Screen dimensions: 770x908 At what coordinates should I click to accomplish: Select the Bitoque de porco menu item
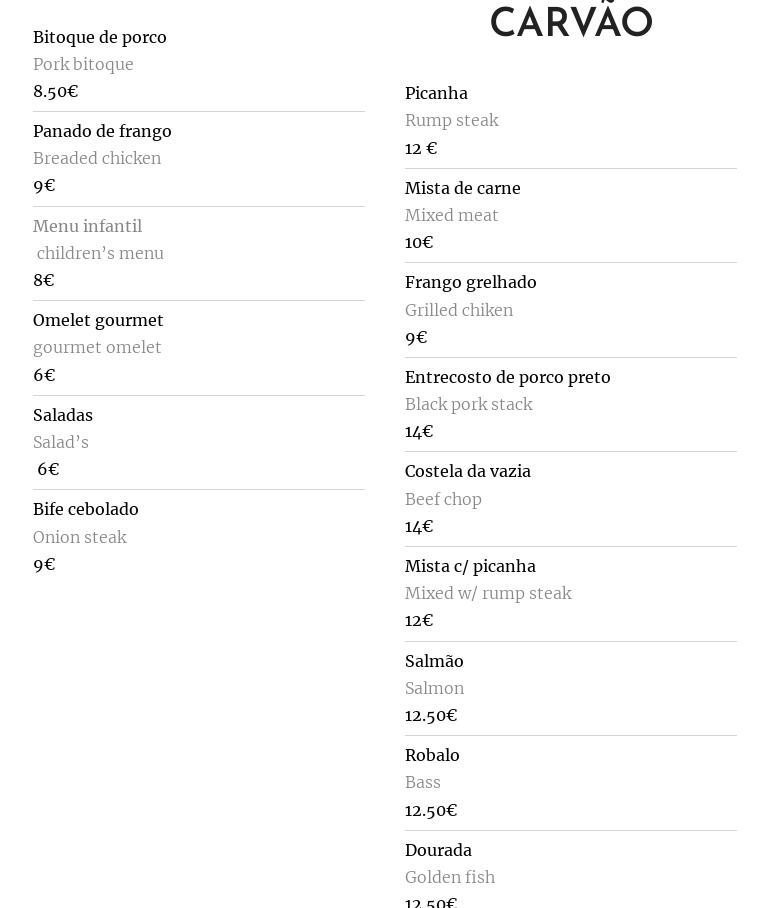click(x=100, y=37)
